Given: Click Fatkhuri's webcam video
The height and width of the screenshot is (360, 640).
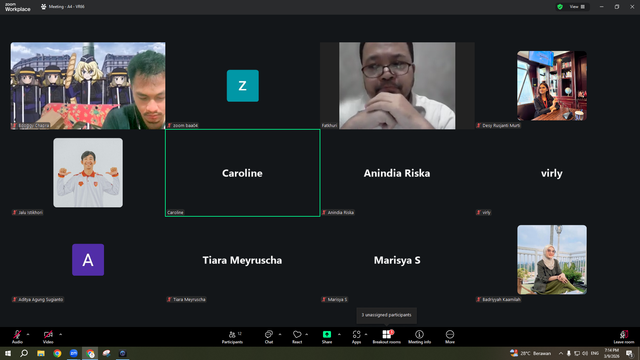Looking at the screenshot, I should click(397, 86).
